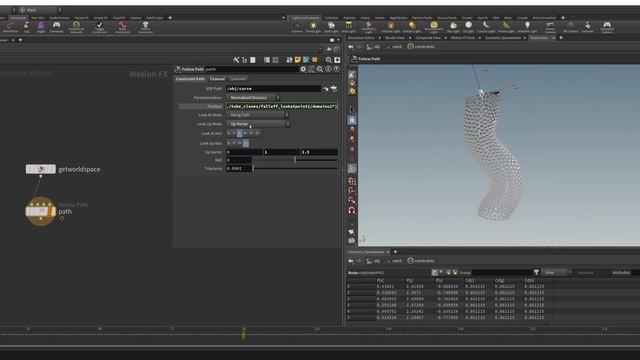Click the Position expression field

[282, 107]
